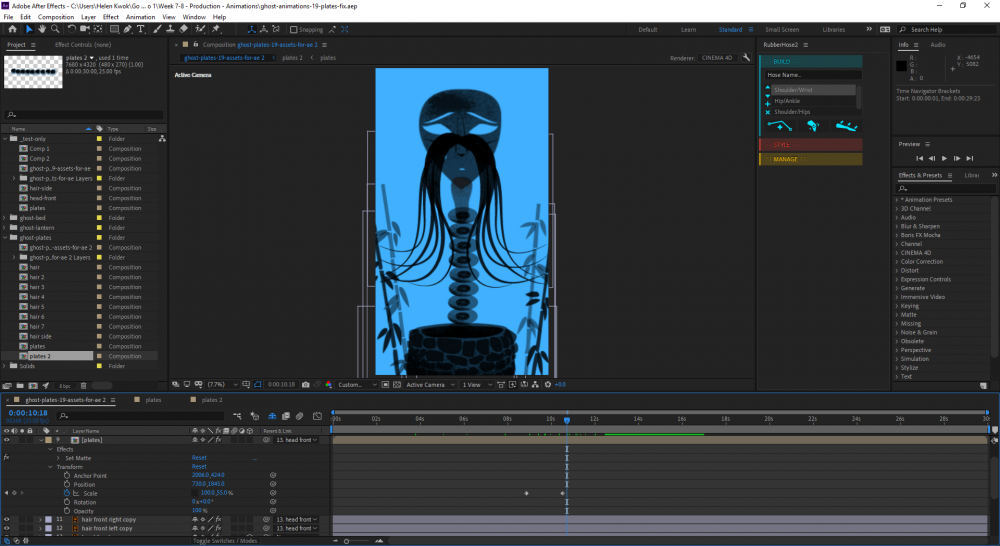Viewport: 1000px width, 546px height.
Task: Open the magnification 7.7% dropdown
Action: click(x=221, y=385)
